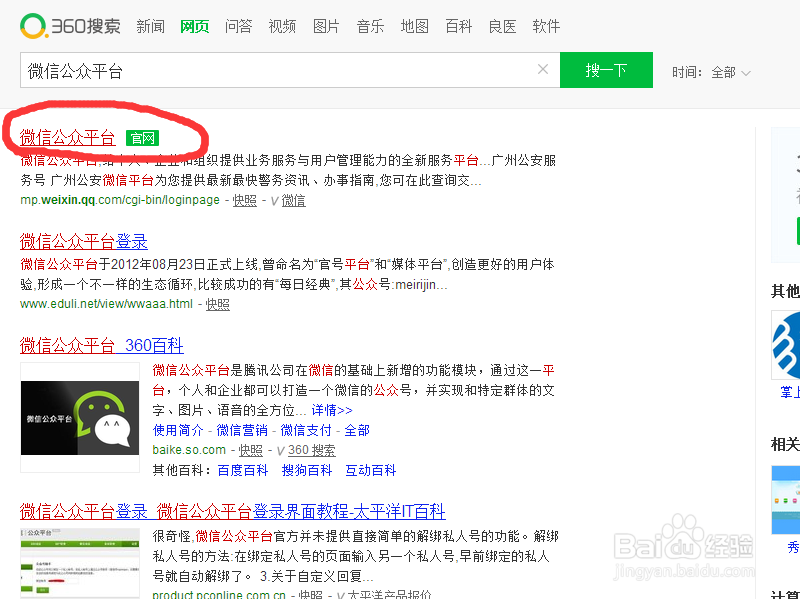Click the blue app icon in the sidebar
Screen dimensions: 800x599
pos(786,345)
